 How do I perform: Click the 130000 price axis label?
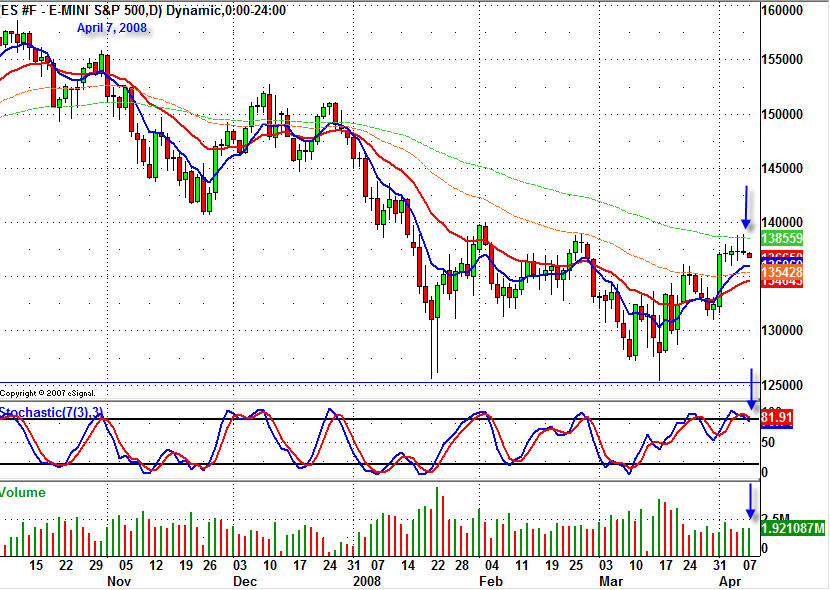[782, 330]
